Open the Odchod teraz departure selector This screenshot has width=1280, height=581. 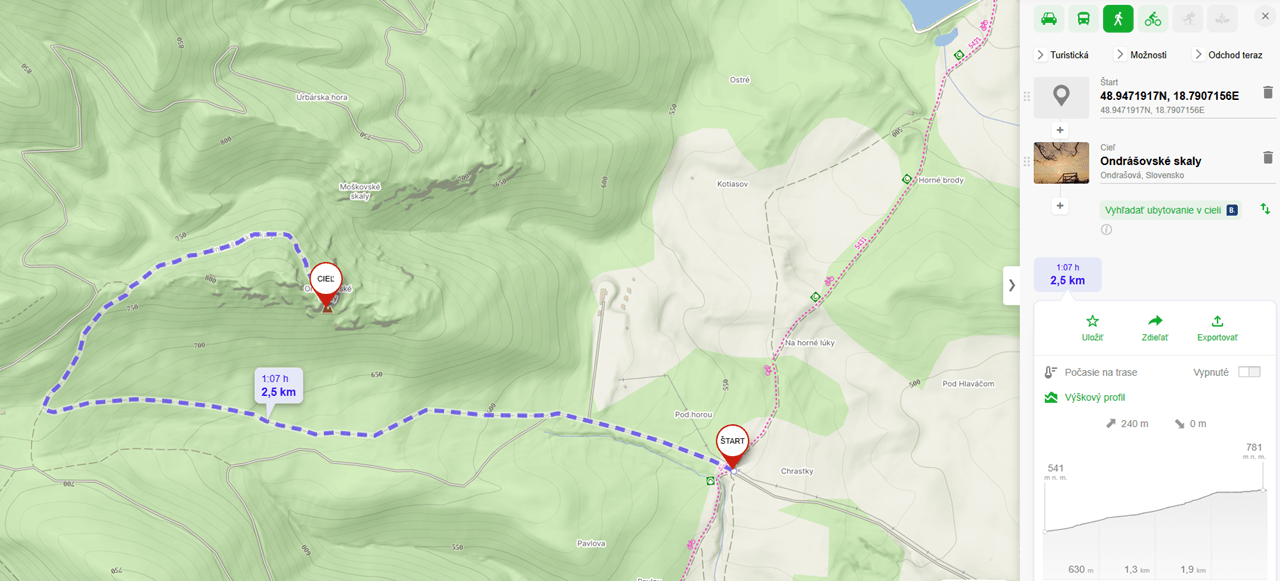[1228, 55]
